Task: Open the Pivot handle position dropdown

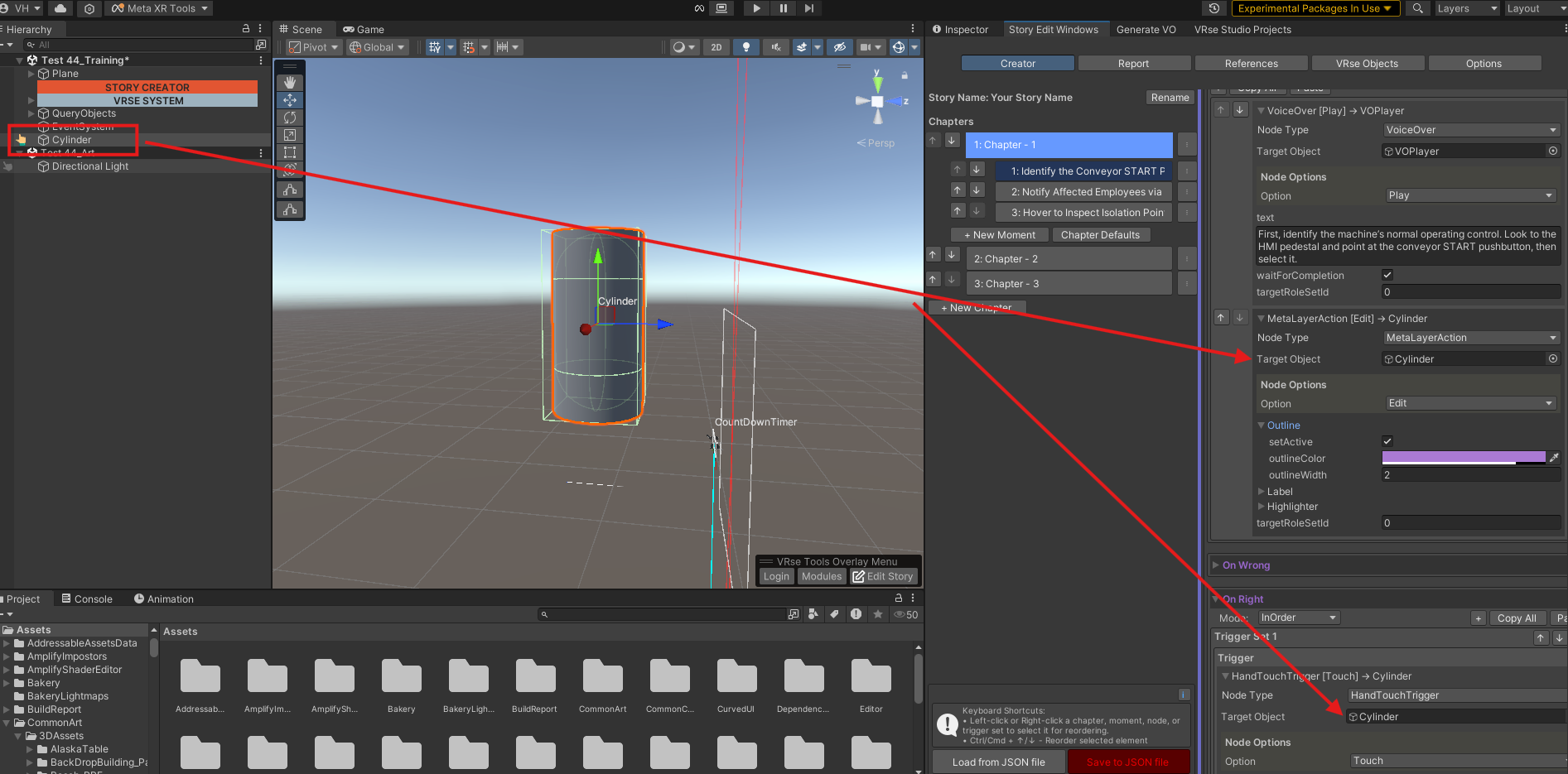Action: tap(313, 47)
